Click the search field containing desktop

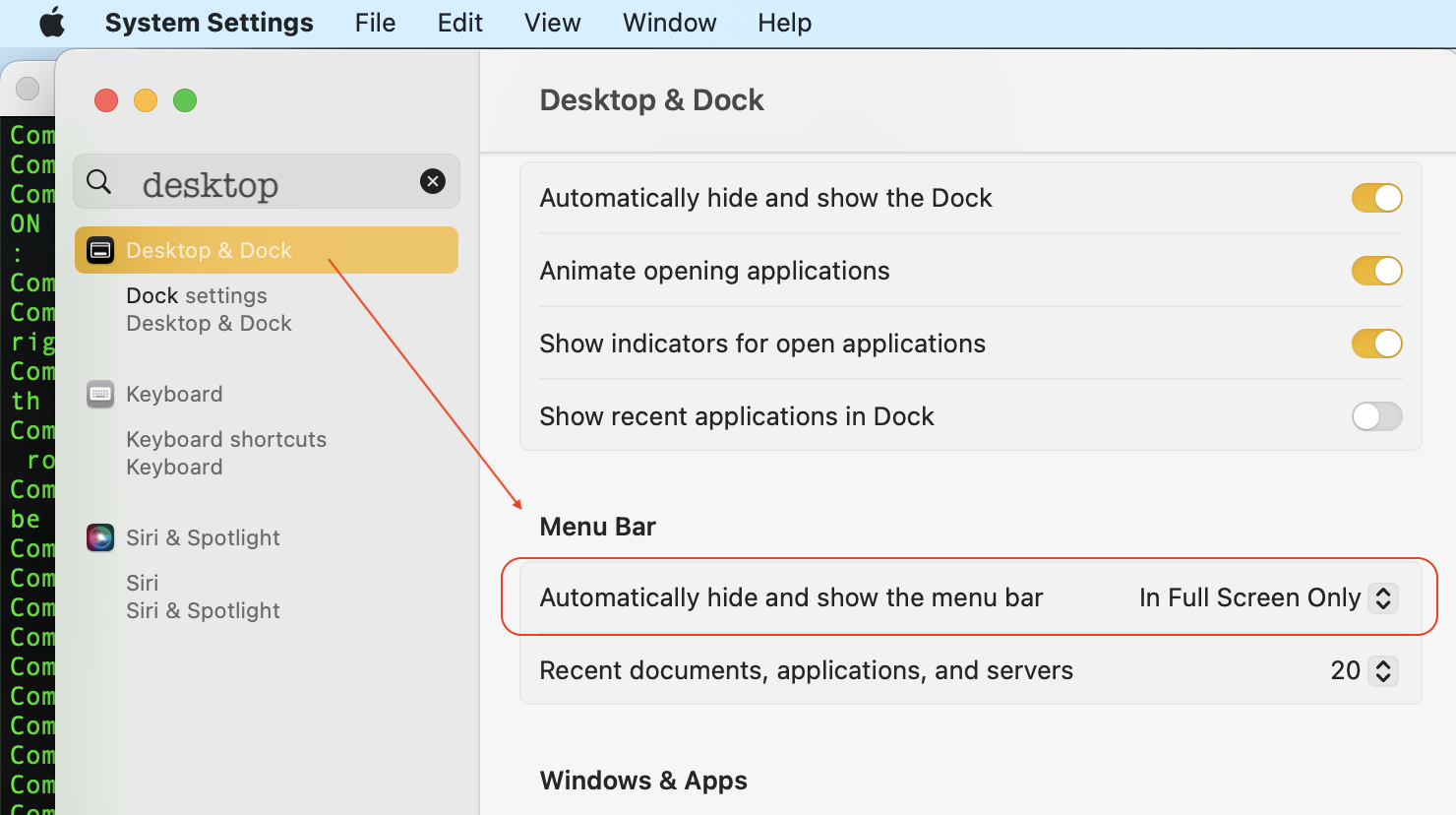(267, 181)
